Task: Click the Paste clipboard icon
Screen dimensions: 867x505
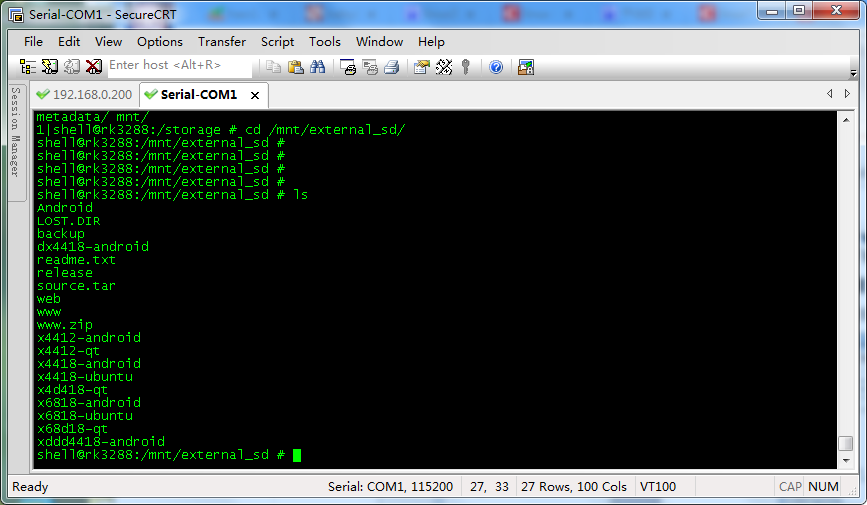Action: click(x=296, y=67)
